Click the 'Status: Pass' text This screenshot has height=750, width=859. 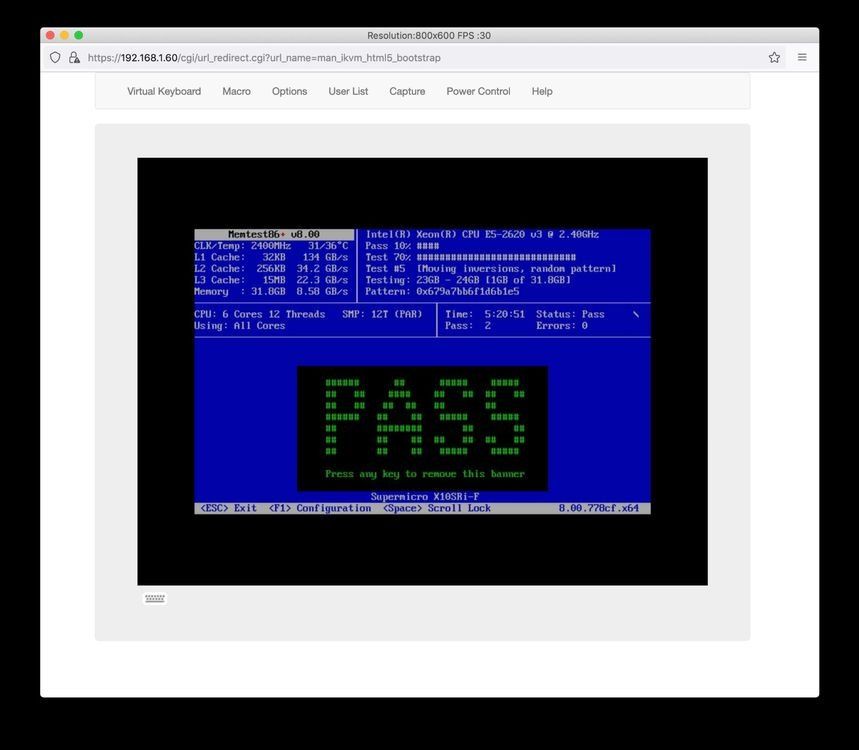(x=570, y=314)
